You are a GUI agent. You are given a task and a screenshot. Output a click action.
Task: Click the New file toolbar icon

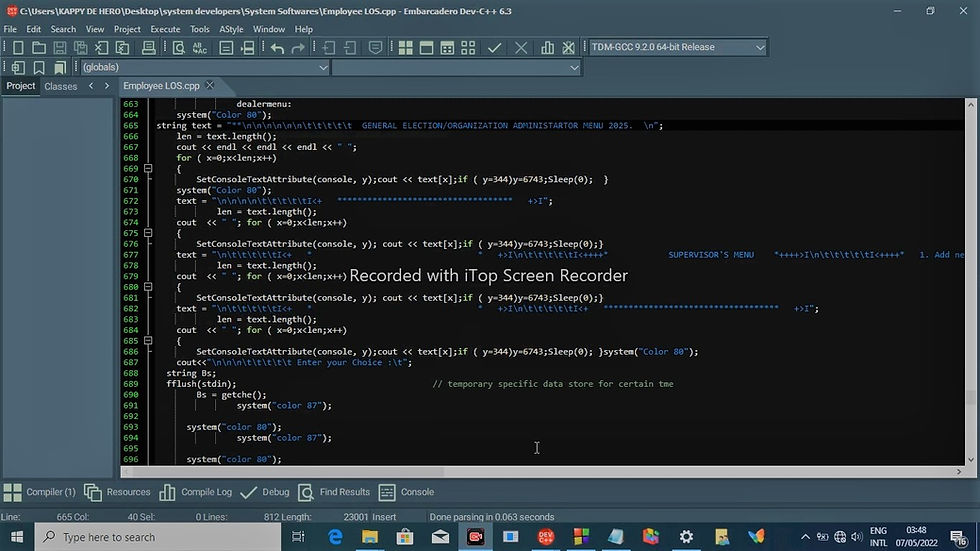(x=18, y=47)
